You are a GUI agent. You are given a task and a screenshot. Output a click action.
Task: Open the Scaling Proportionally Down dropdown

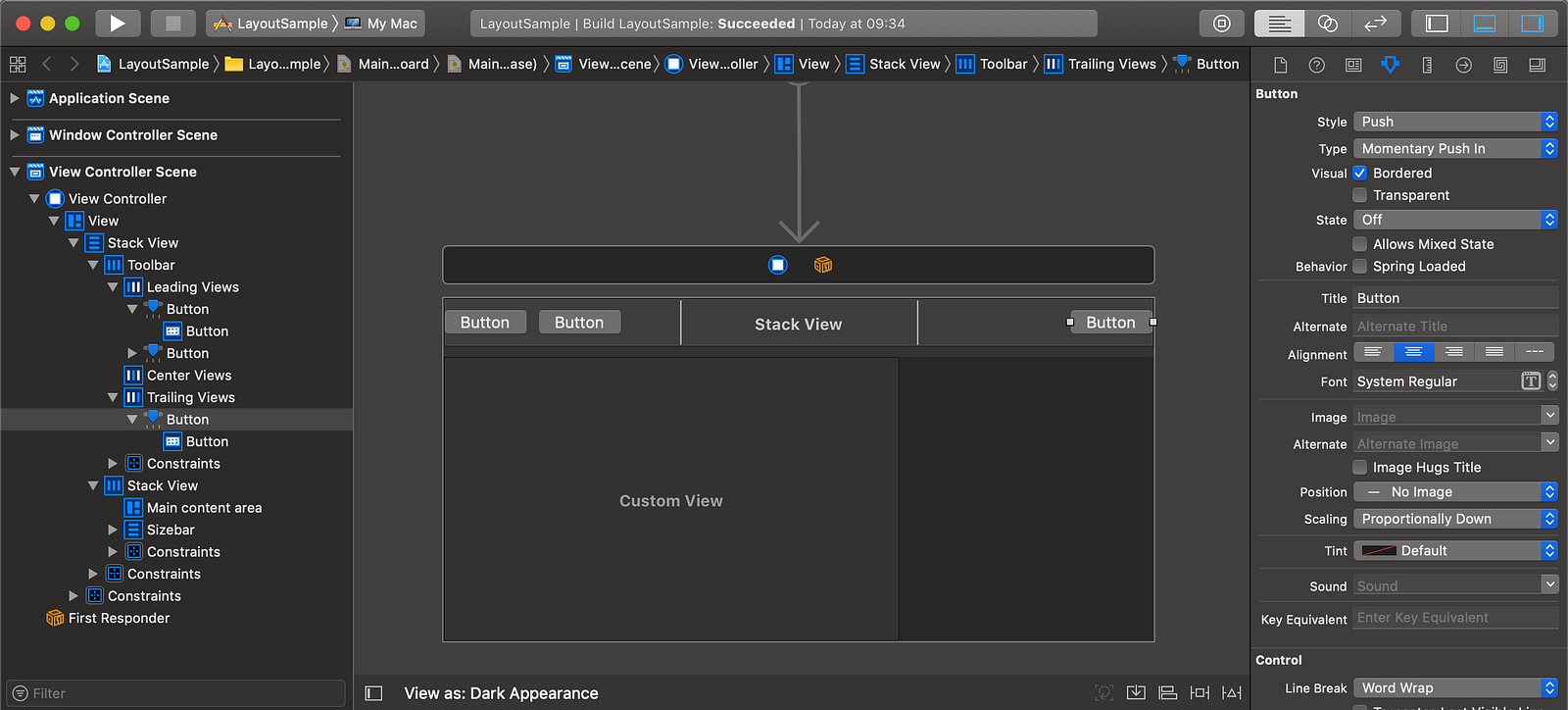tap(1455, 519)
